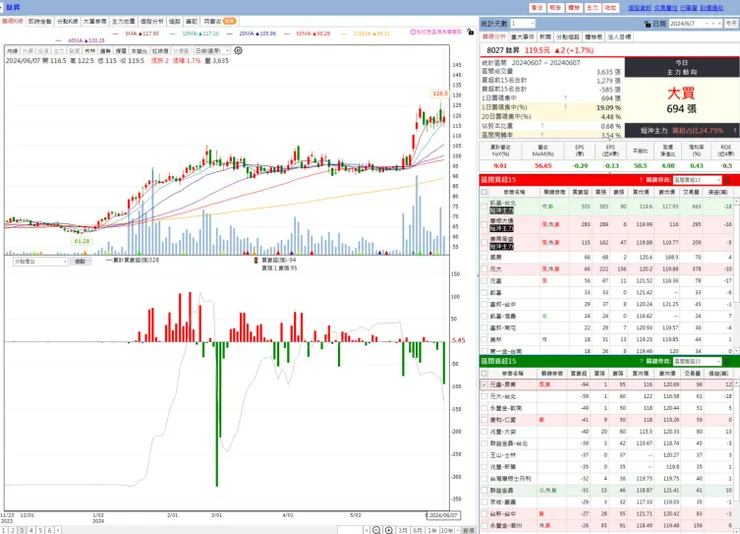Open help icon beside 1日籌碼集中 value 694

click(565, 98)
